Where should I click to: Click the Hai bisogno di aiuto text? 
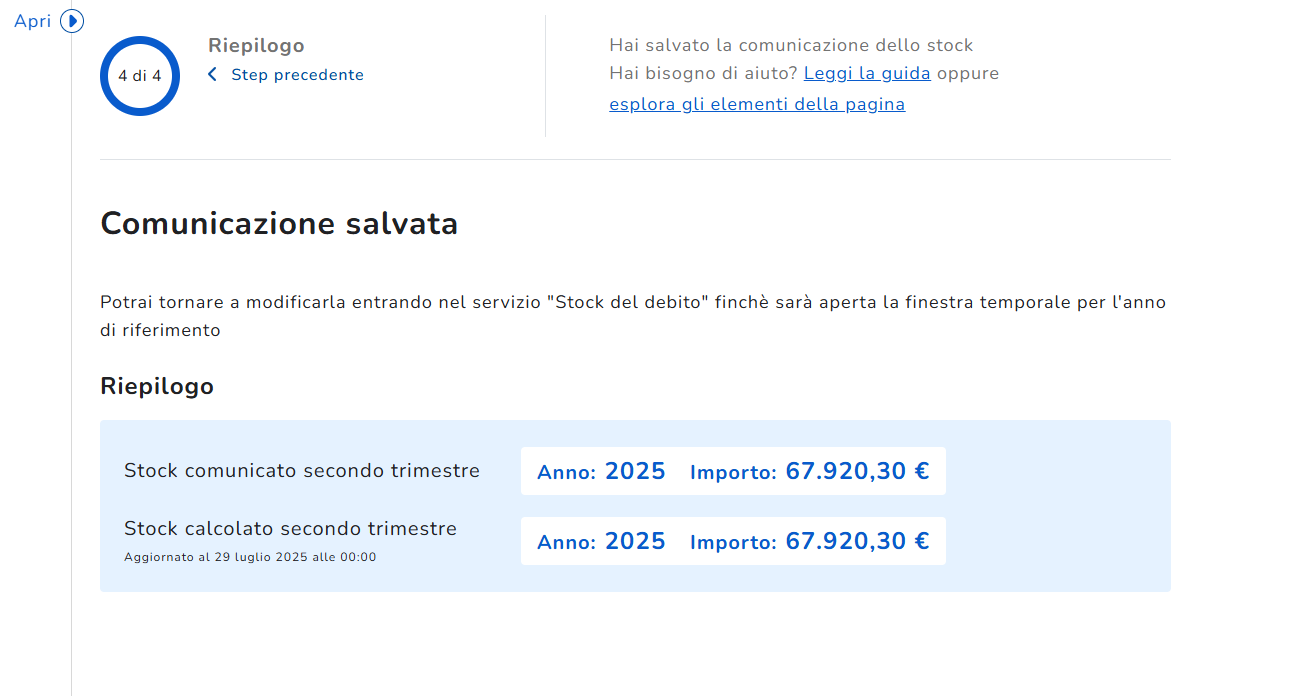point(703,73)
